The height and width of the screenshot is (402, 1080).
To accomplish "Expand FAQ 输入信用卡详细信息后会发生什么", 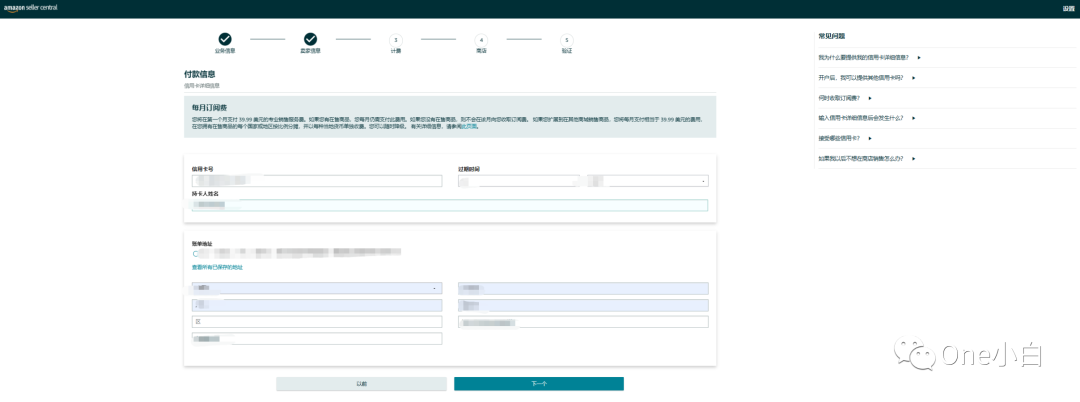I will (x=864, y=118).
